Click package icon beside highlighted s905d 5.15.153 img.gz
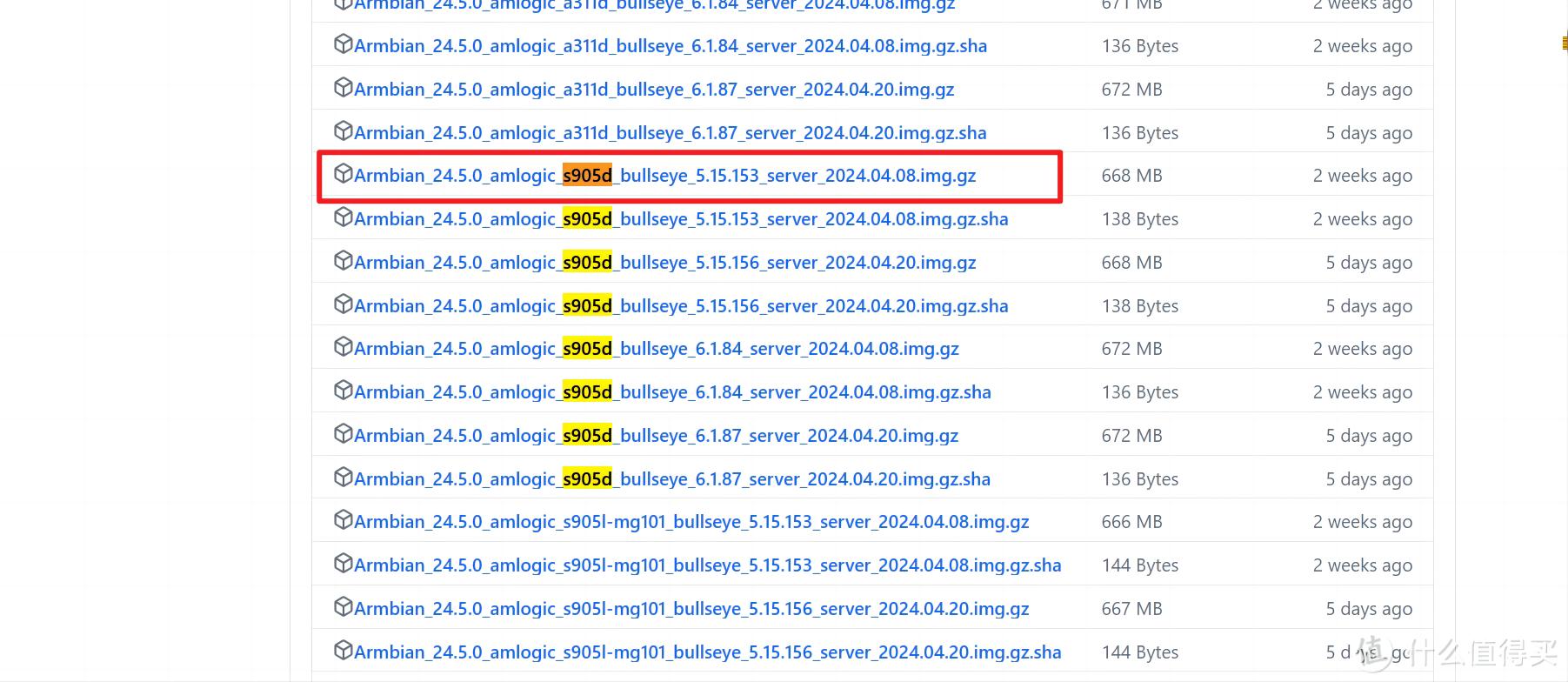This screenshot has height=682, width=1568. (343, 174)
